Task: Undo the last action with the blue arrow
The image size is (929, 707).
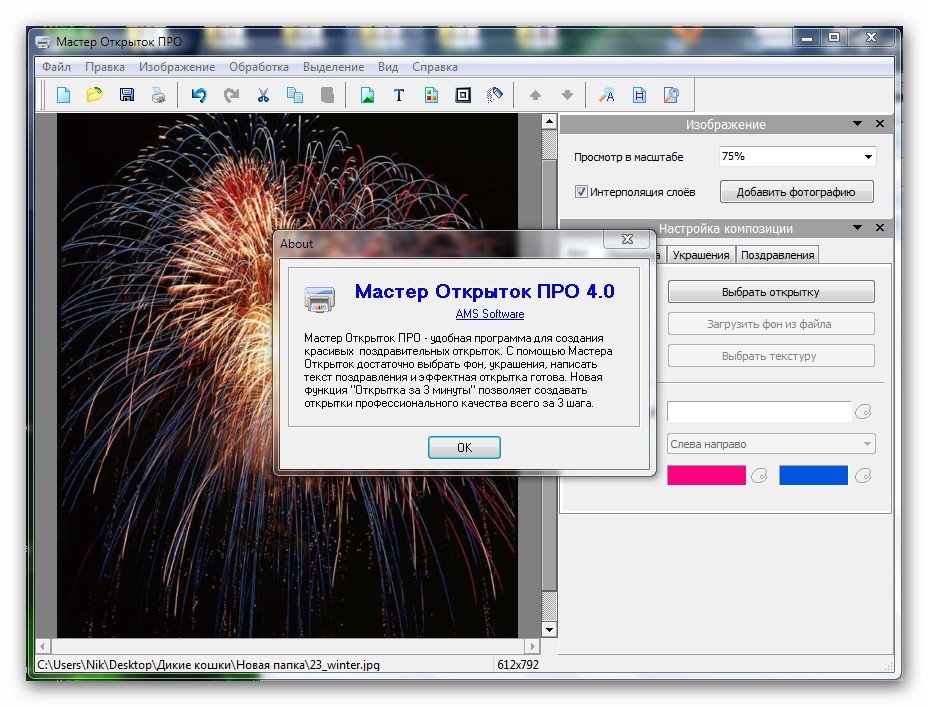Action: (x=198, y=96)
